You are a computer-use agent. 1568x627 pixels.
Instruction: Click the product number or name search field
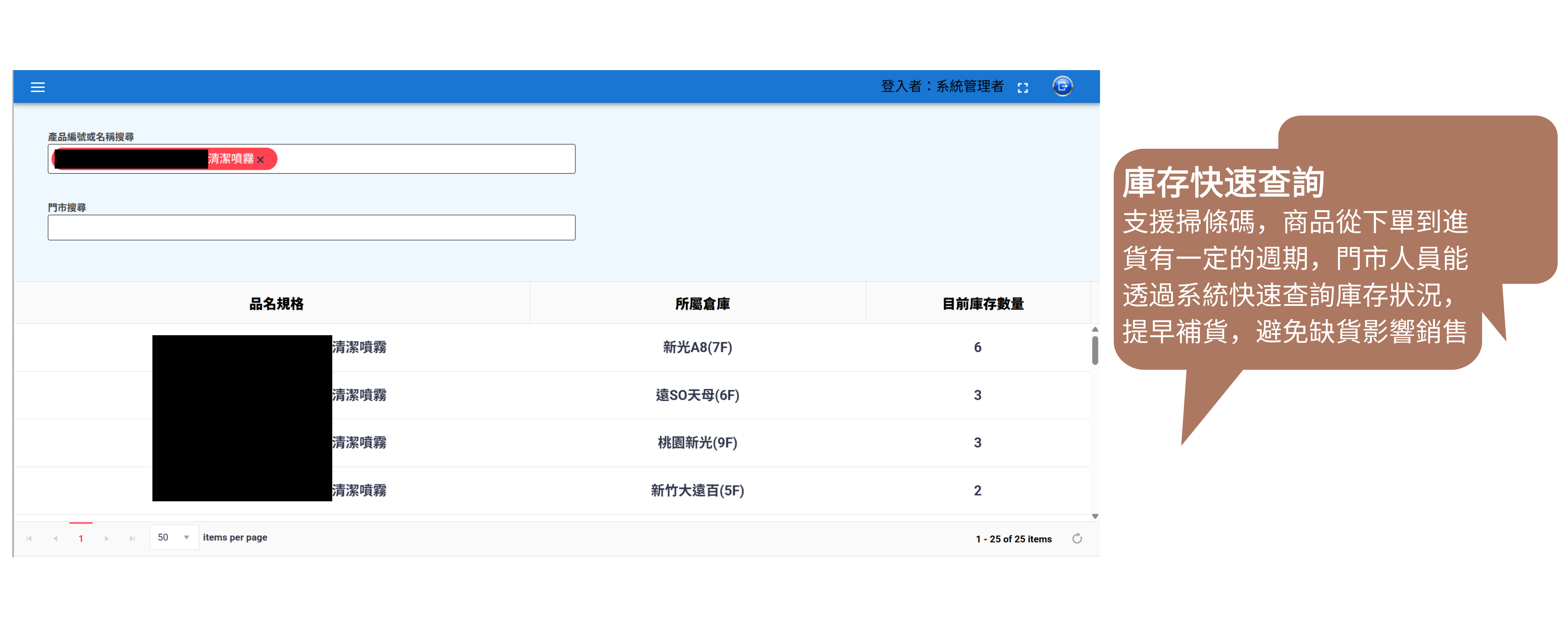(311, 159)
